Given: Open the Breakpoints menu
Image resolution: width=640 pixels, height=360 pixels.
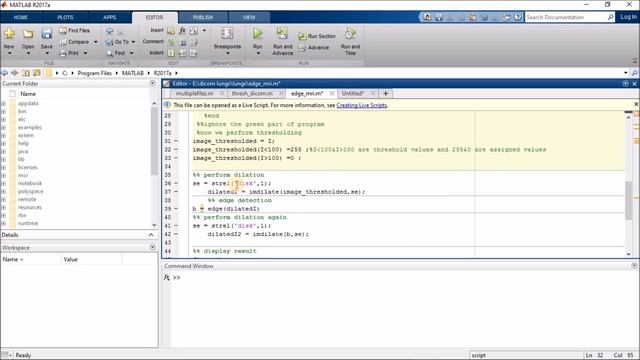Looking at the screenshot, I should pyautogui.click(x=227, y=40).
